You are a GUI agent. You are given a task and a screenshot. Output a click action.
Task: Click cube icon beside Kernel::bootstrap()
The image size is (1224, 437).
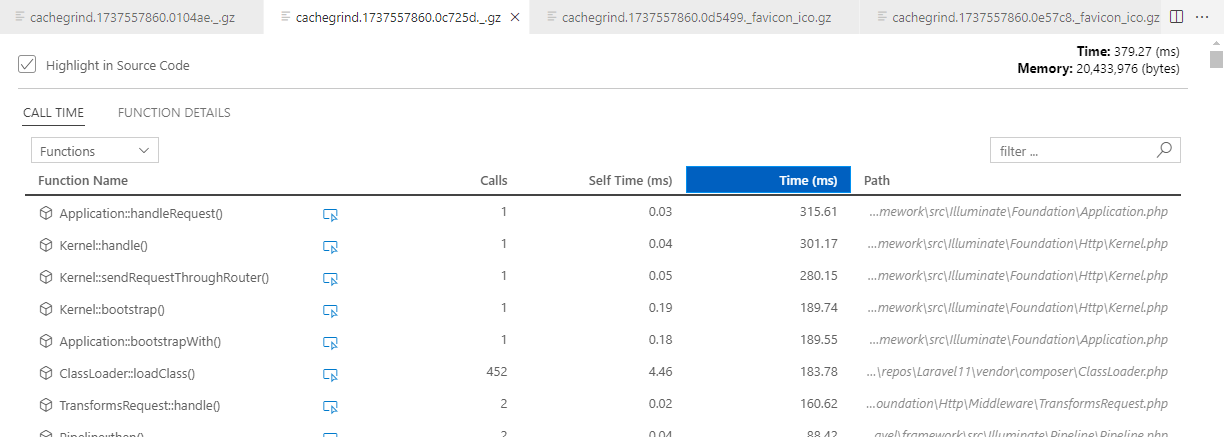45,309
